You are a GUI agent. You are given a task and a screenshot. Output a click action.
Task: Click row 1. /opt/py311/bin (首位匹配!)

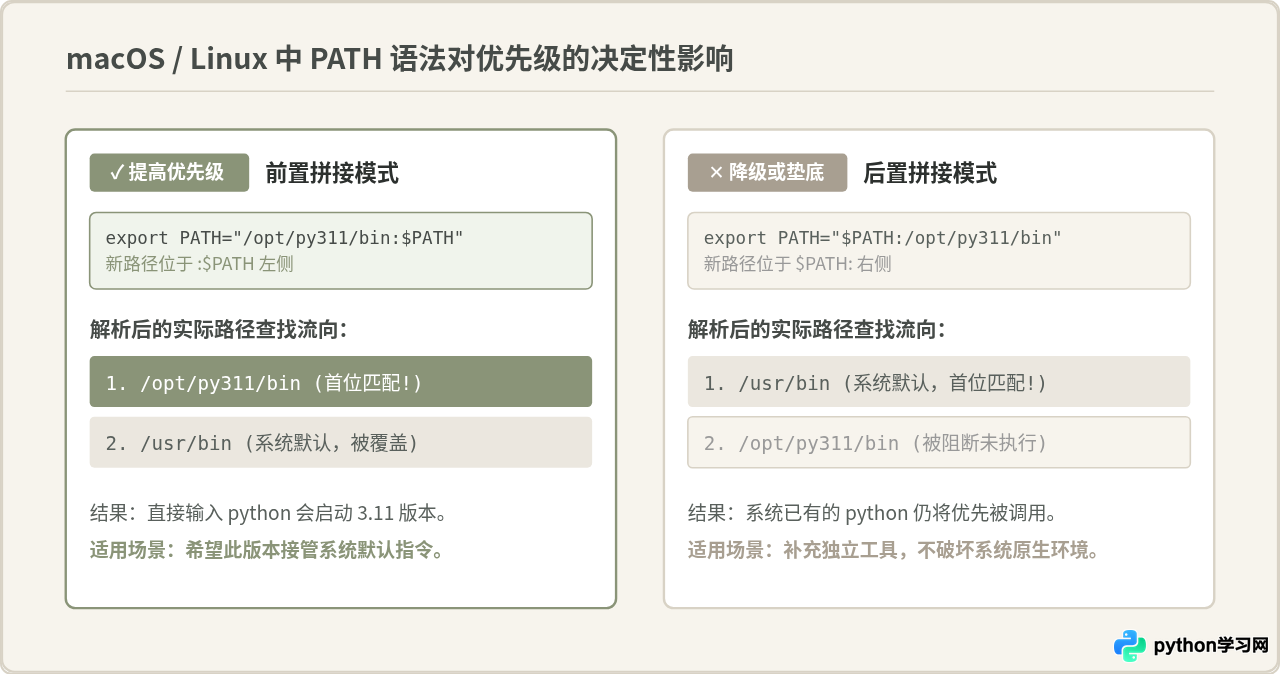[341, 382]
